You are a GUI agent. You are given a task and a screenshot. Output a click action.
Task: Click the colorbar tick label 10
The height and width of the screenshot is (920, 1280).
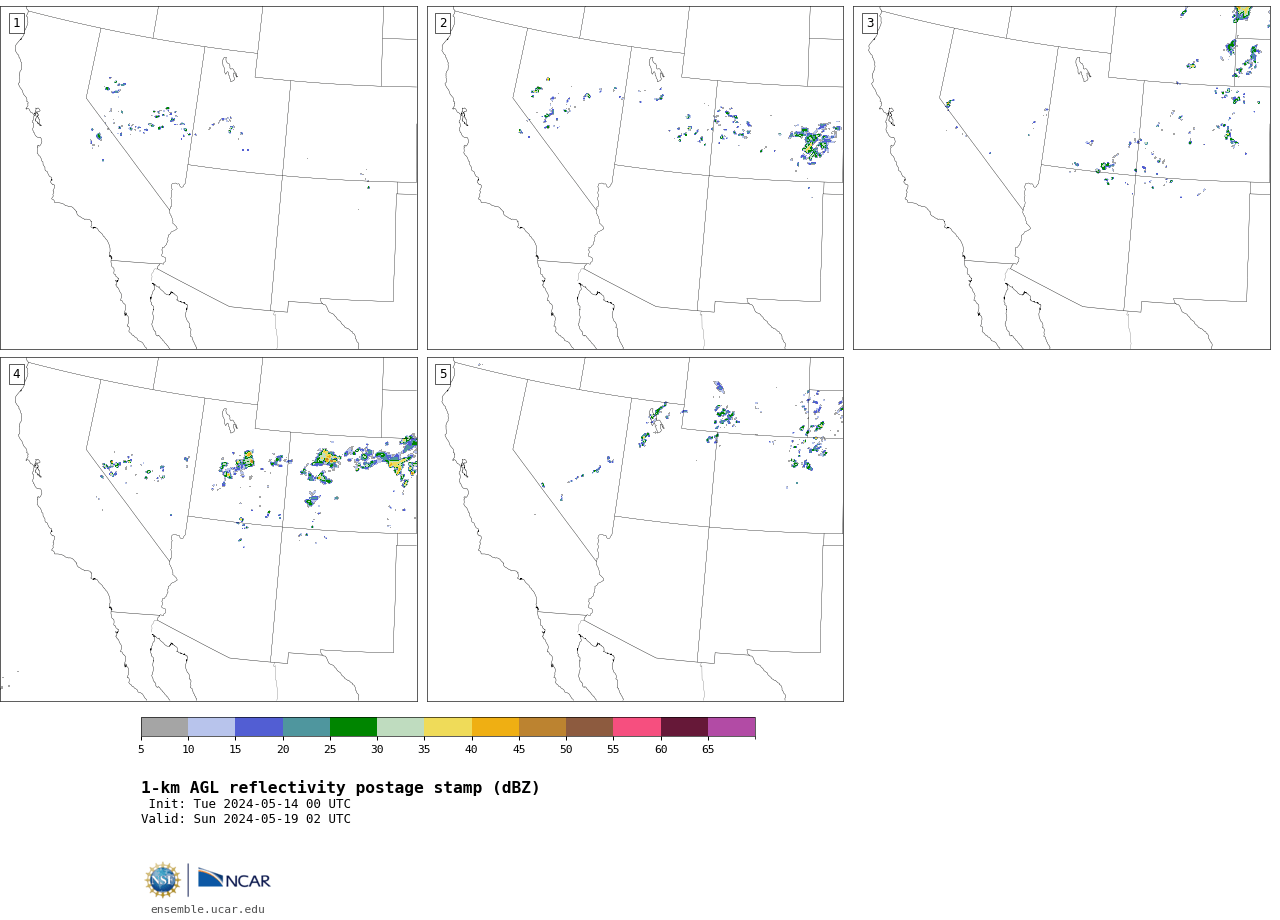188,749
